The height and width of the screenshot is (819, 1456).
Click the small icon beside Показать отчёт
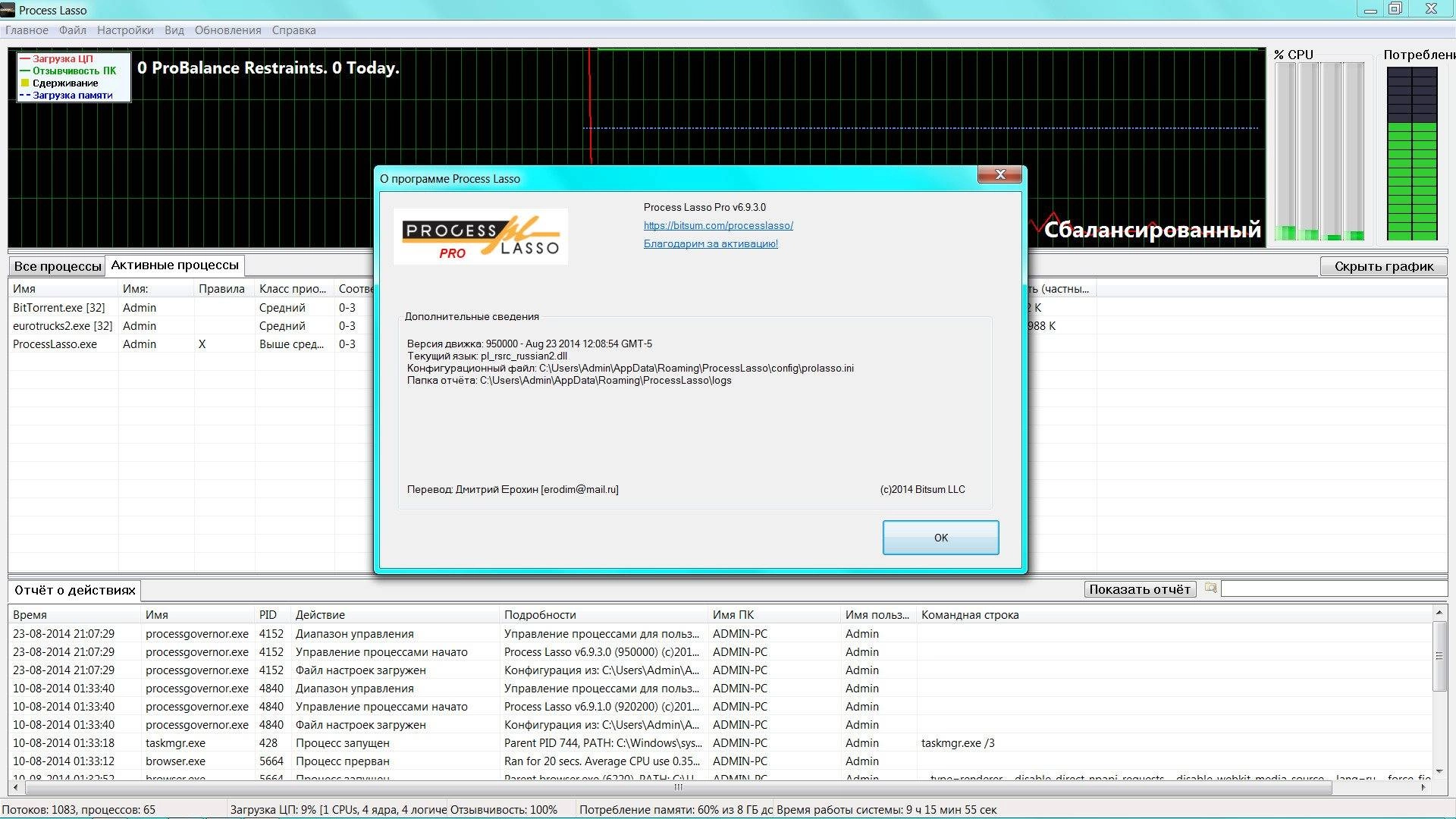click(1210, 588)
